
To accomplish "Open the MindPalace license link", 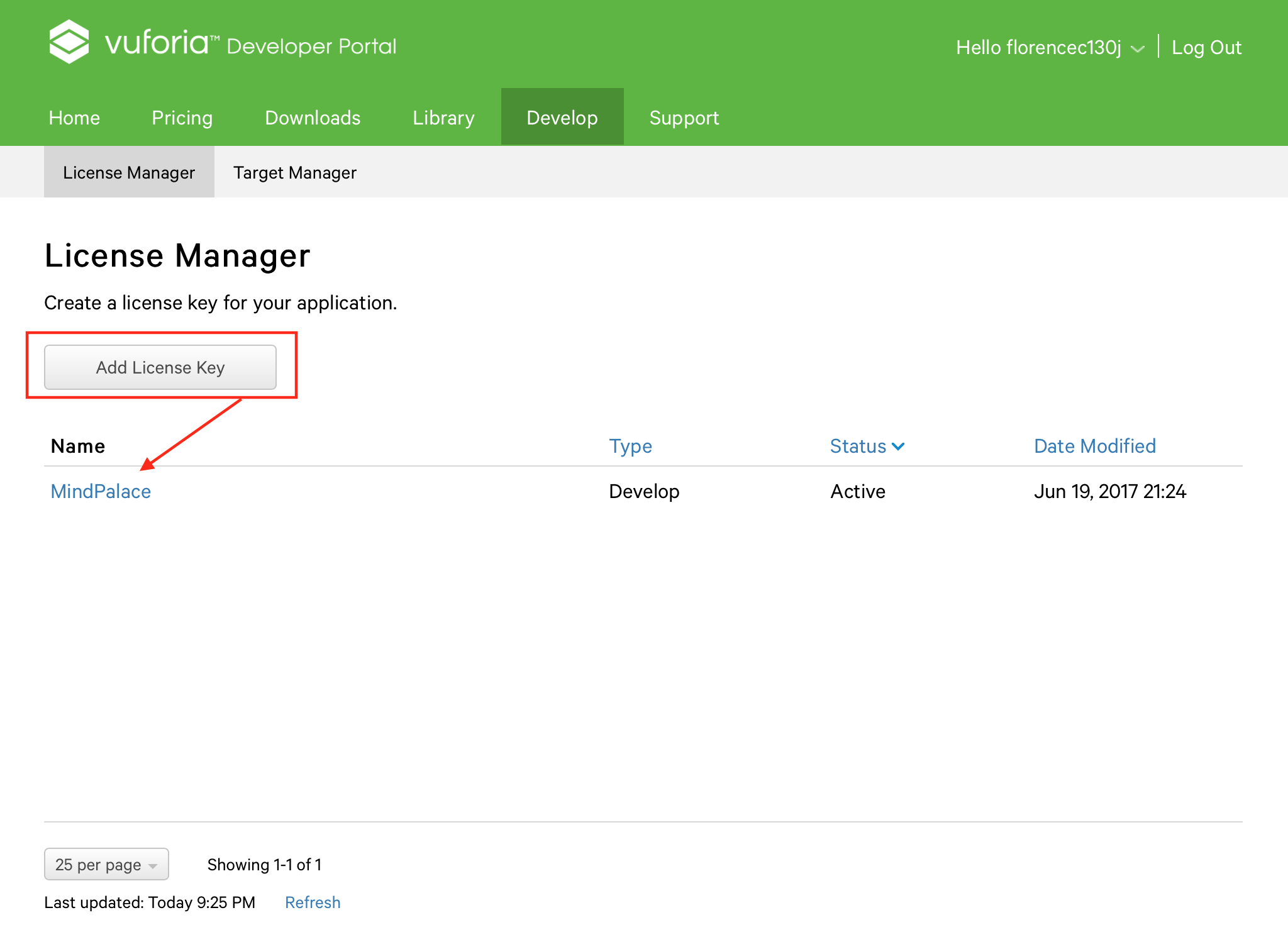I will 99,491.
